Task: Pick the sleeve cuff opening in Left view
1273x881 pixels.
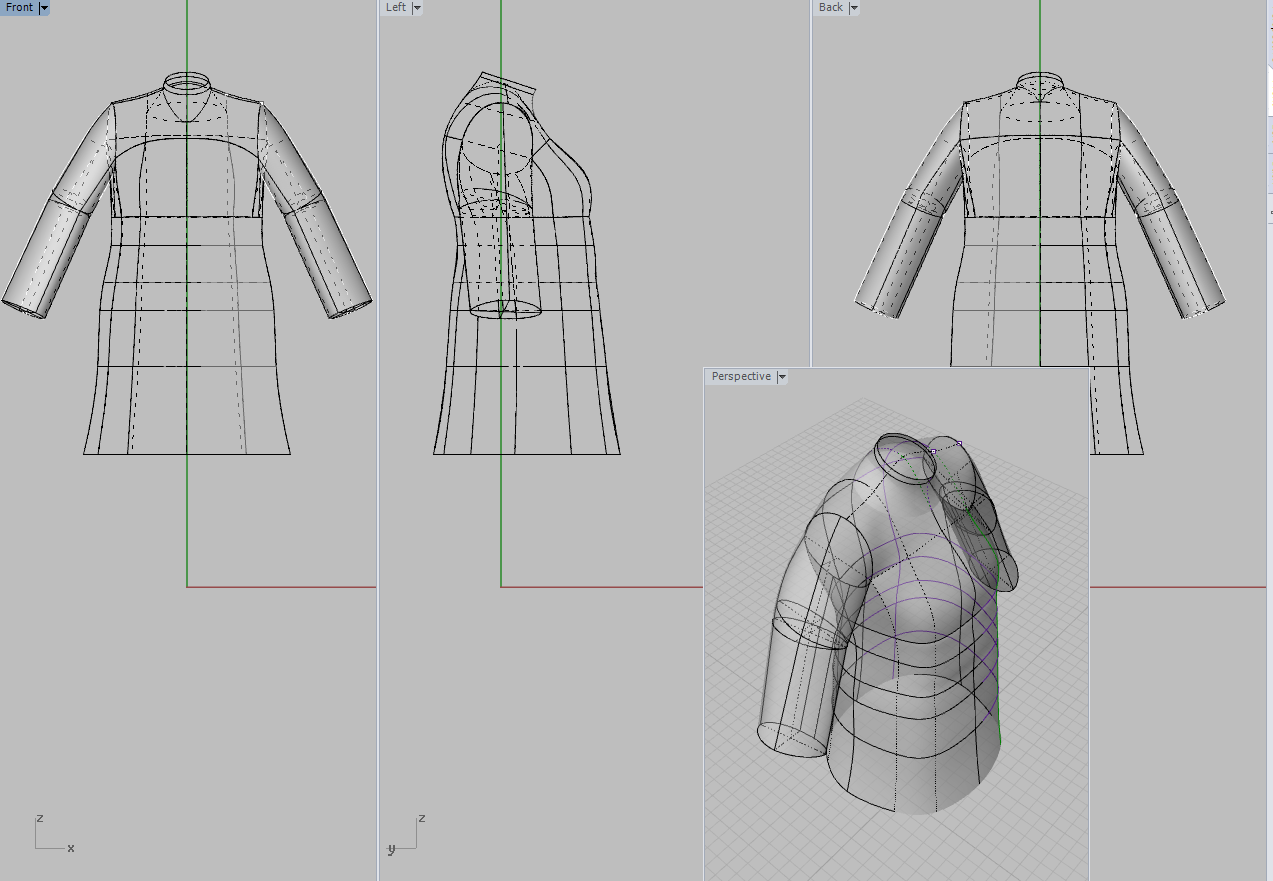Action: coord(505,310)
